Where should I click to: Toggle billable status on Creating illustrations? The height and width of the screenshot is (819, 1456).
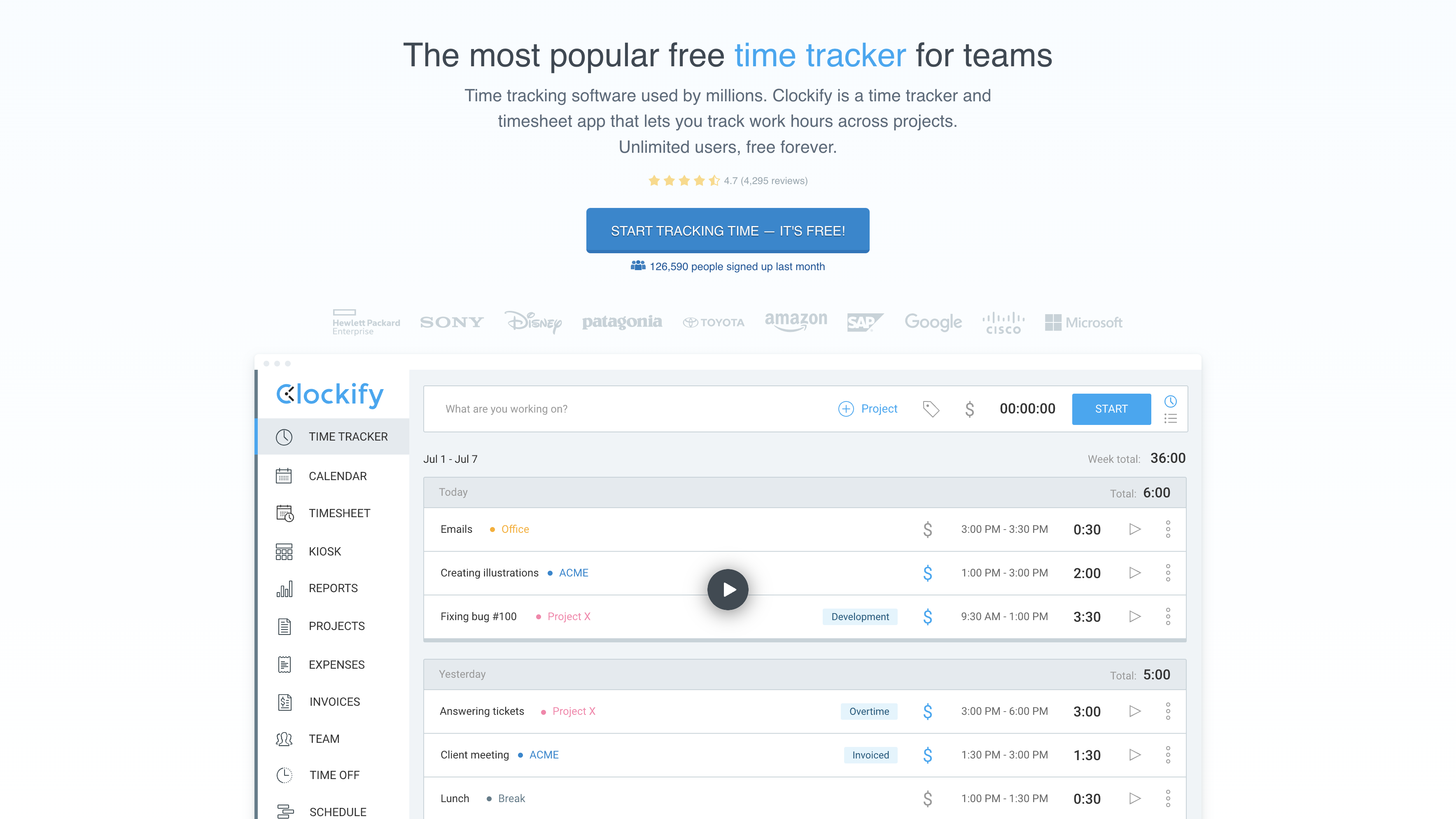tap(926, 572)
